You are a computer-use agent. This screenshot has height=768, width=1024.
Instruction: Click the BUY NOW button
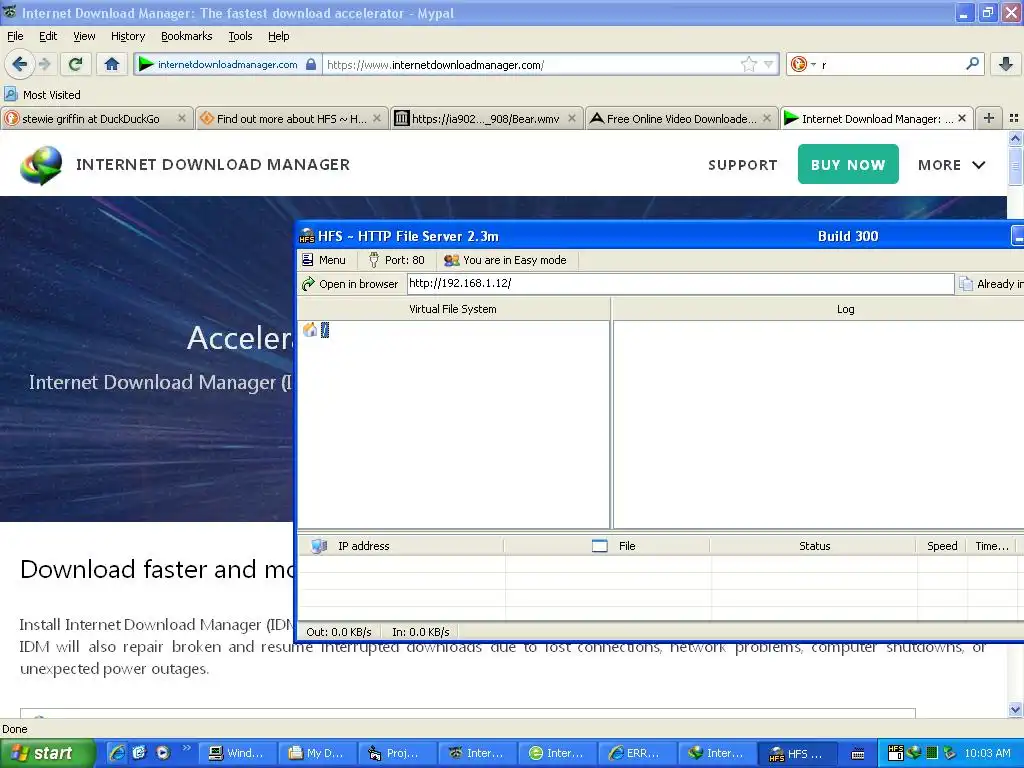click(x=848, y=165)
